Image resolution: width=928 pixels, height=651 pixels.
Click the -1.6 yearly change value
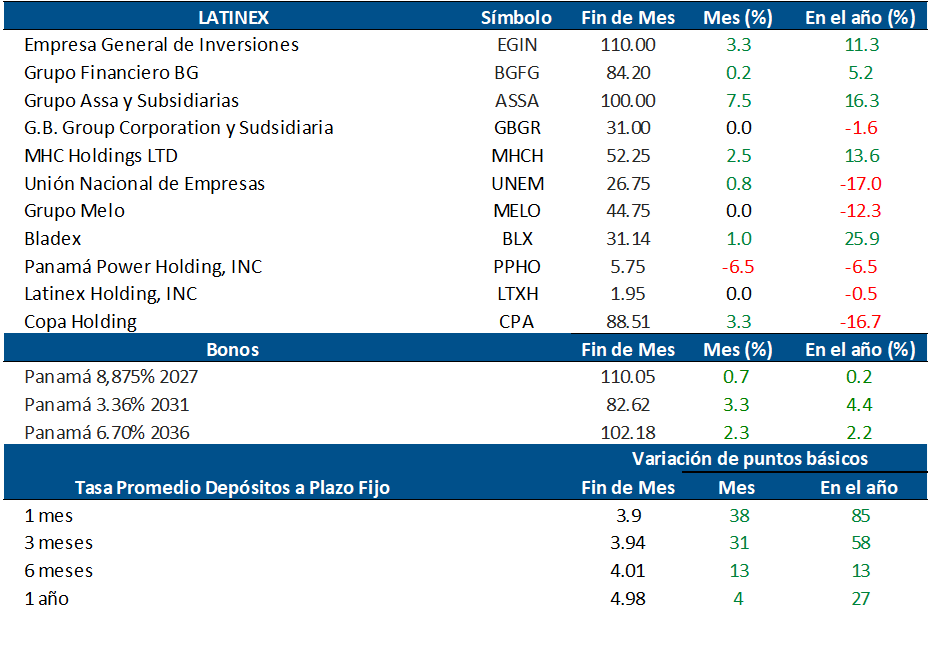tap(861, 128)
